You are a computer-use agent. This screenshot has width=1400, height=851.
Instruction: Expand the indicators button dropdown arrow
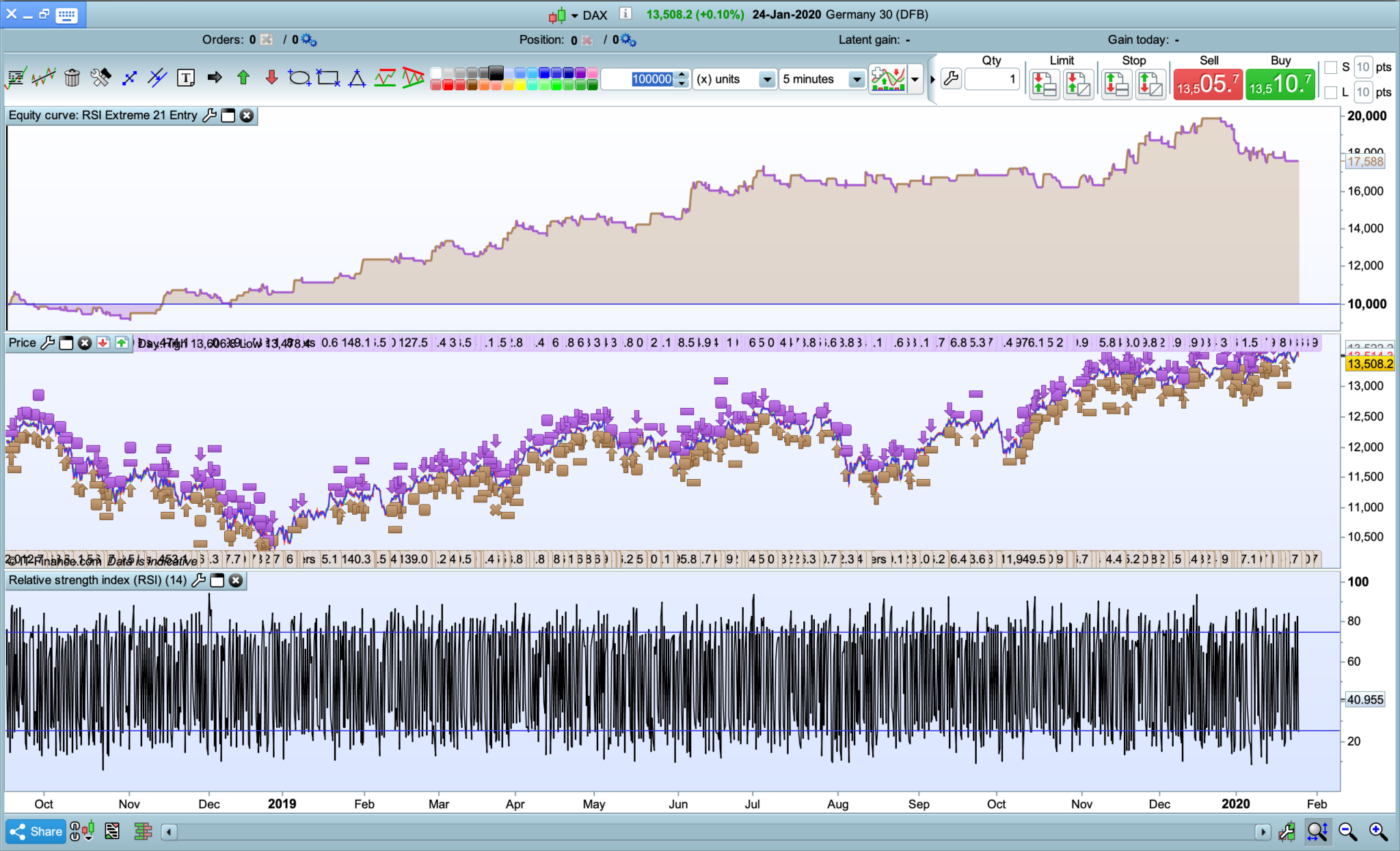915,79
